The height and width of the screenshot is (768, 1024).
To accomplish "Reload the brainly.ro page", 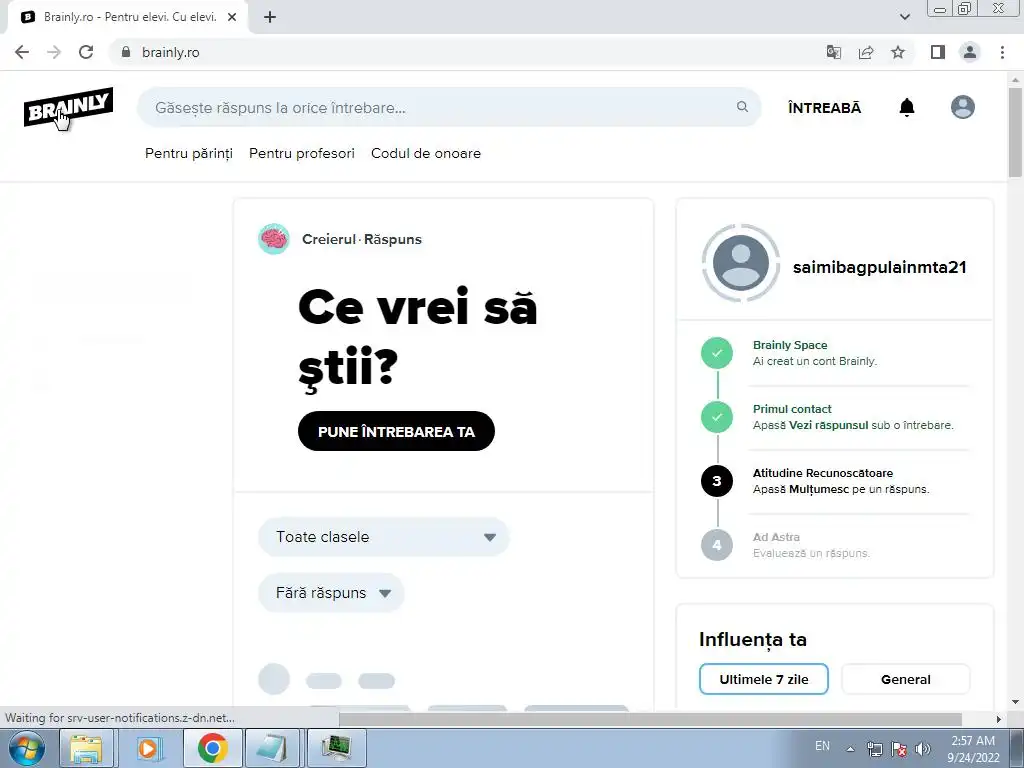I will pyautogui.click(x=86, y=52).
